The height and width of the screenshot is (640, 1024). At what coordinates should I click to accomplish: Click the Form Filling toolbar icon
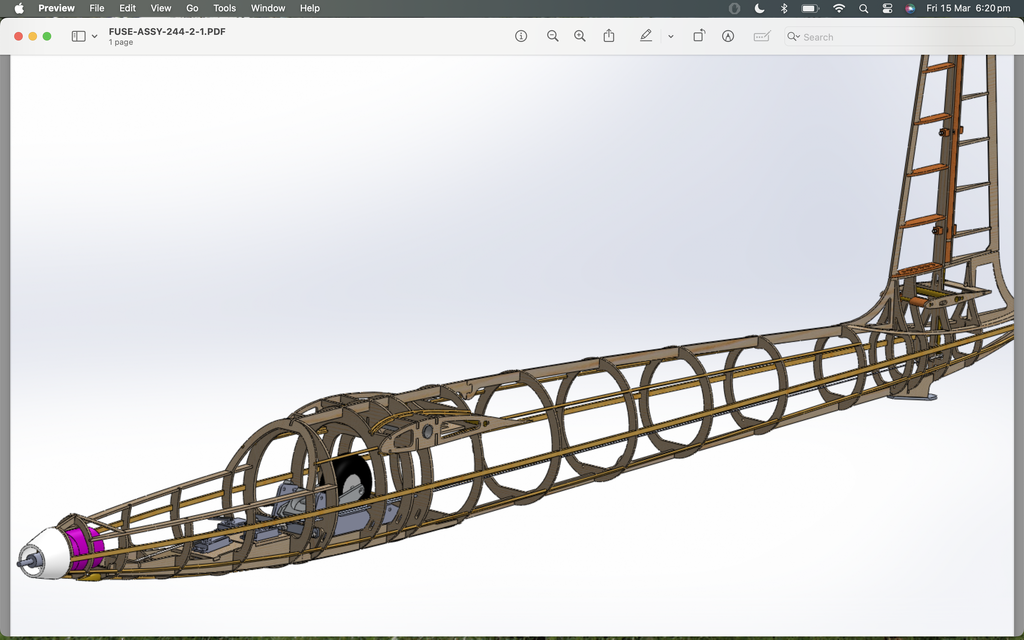point(762,36)
